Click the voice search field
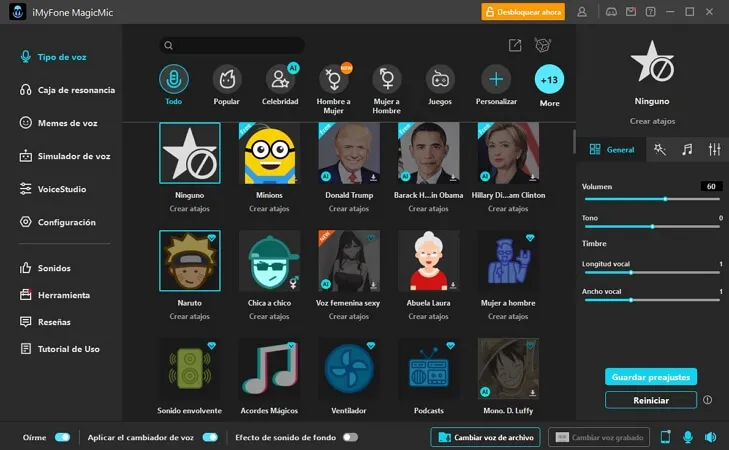This screenshot has height=450, width=729. (232, 45)
